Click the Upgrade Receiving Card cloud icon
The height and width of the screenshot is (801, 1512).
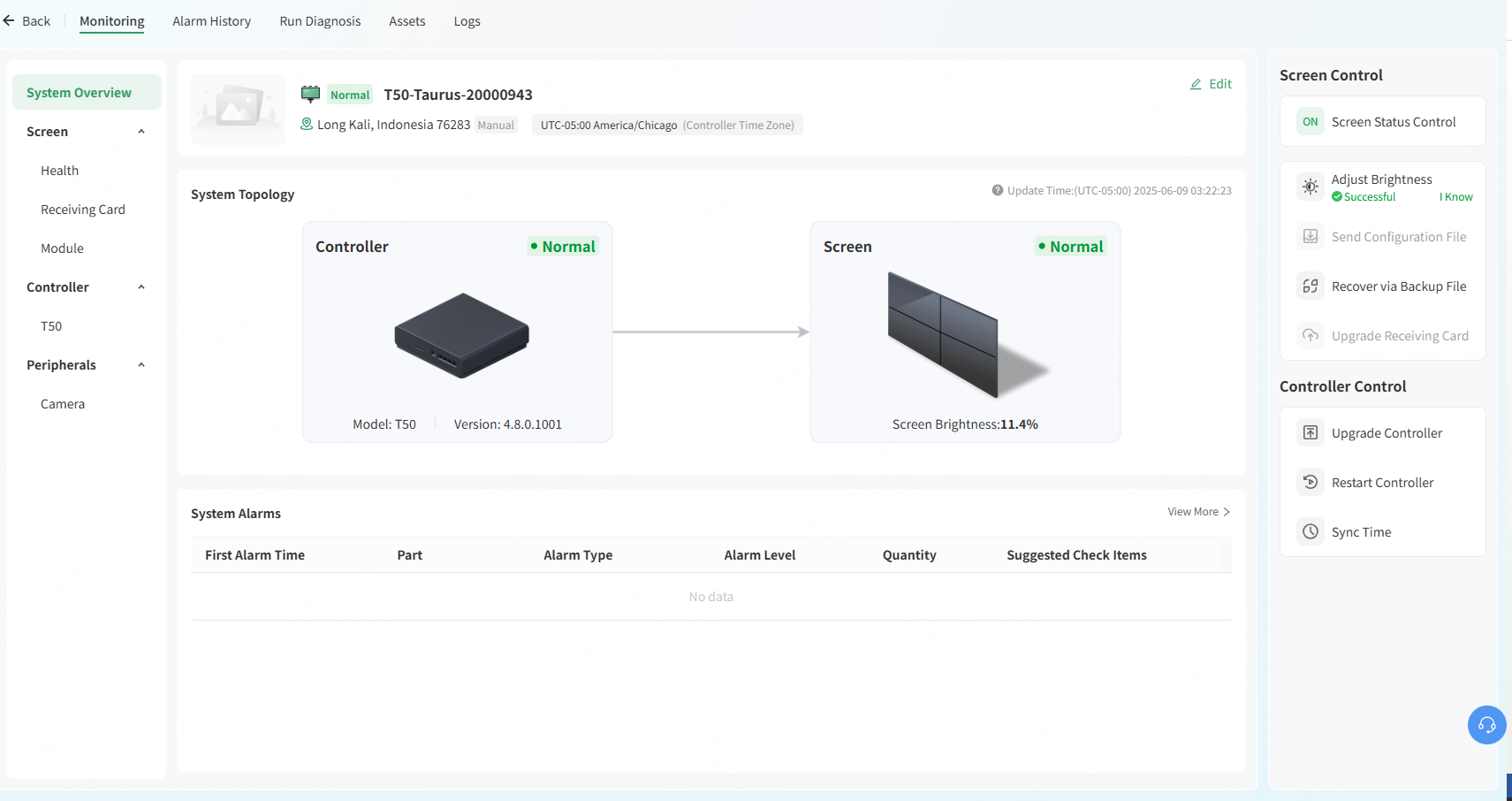point(1311,335)
